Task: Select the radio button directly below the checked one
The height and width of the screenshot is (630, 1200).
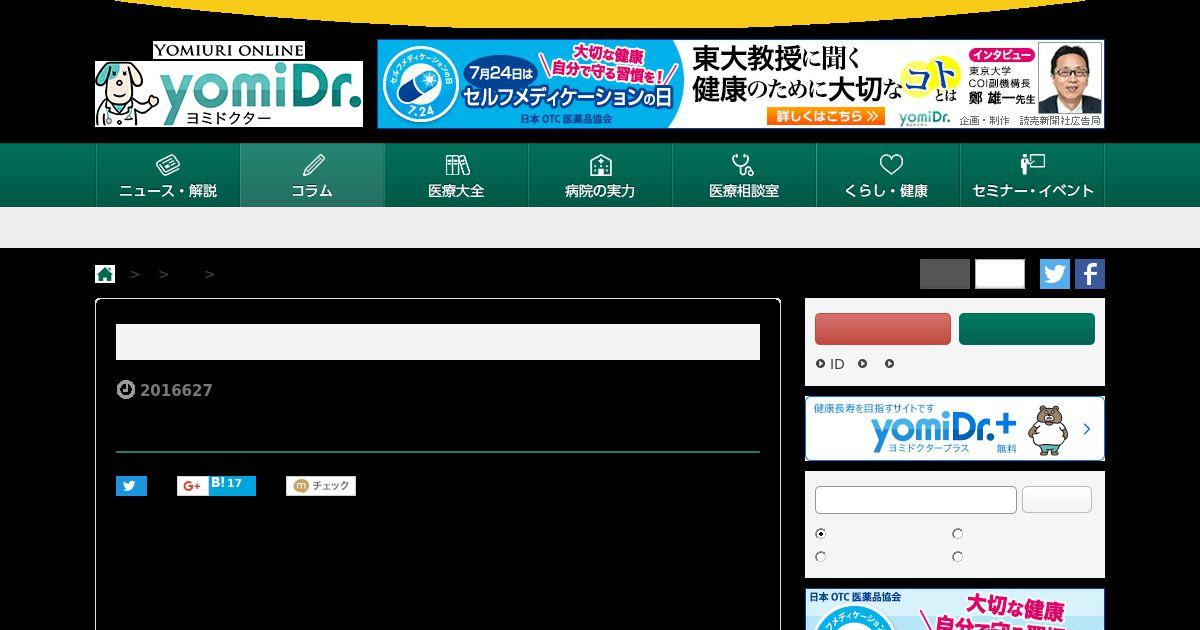Action: 821,557
